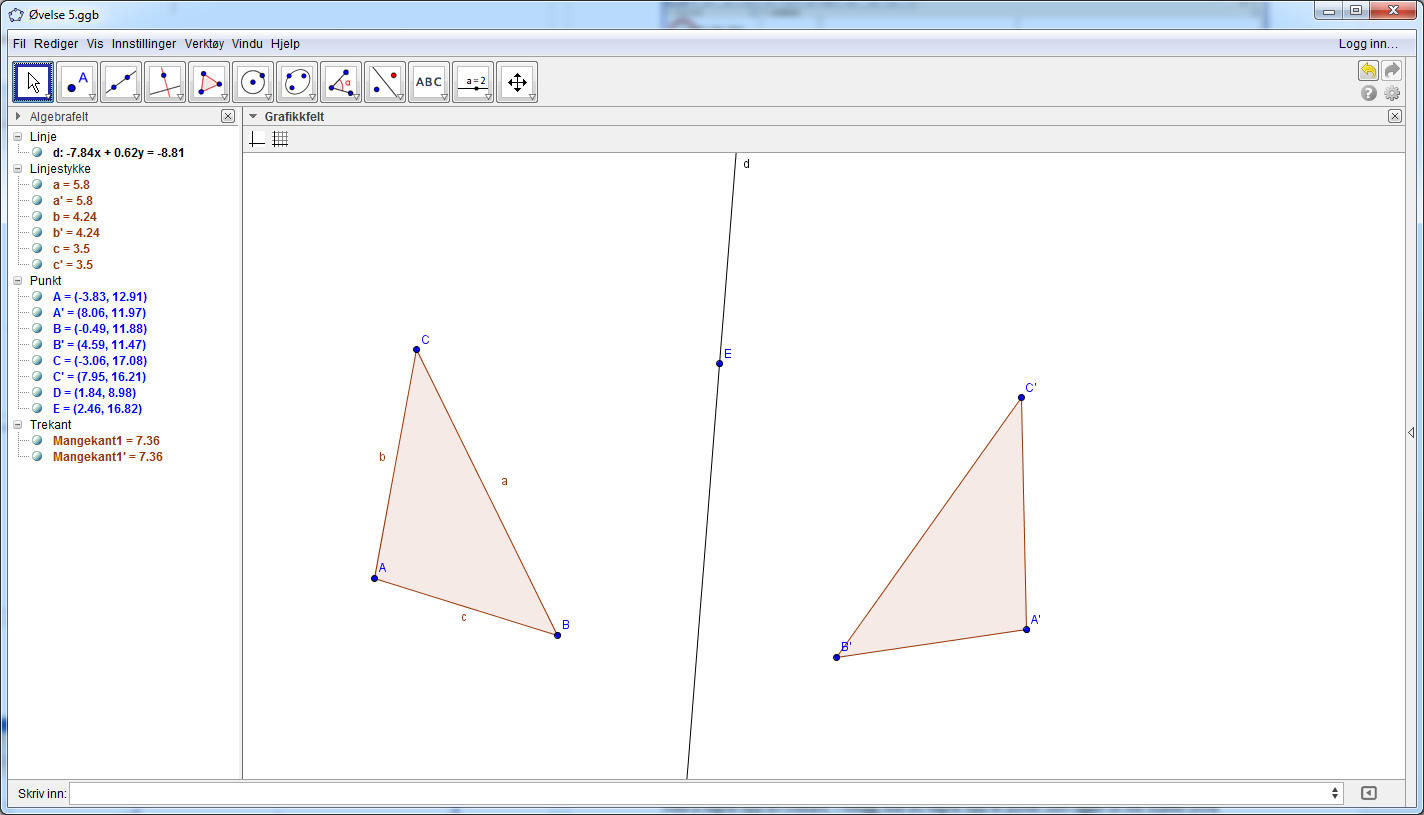
Task: Select point A' of the reflected triangle
Action: (1026, 629)
